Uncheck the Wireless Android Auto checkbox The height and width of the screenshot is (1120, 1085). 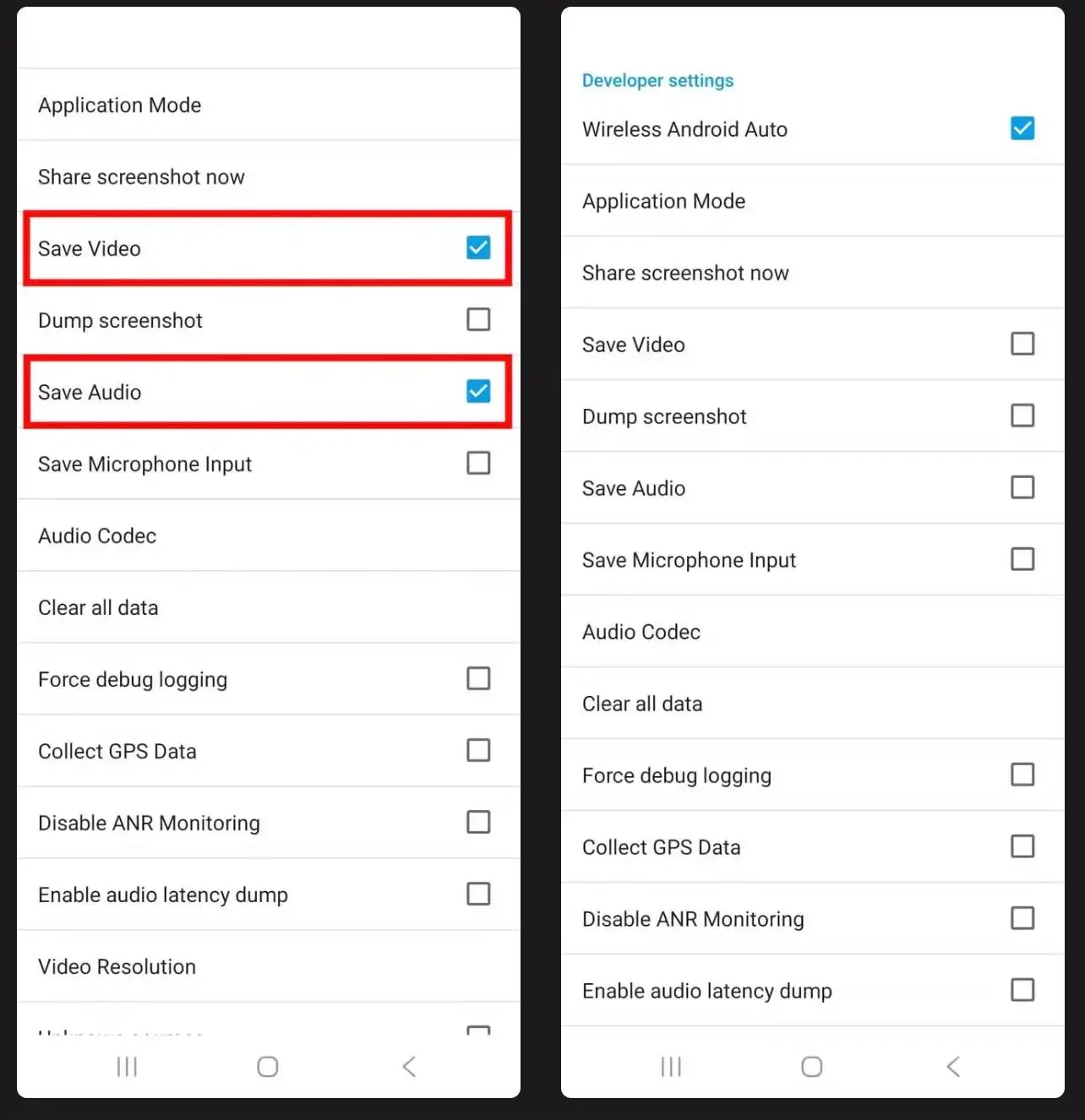1022,128
